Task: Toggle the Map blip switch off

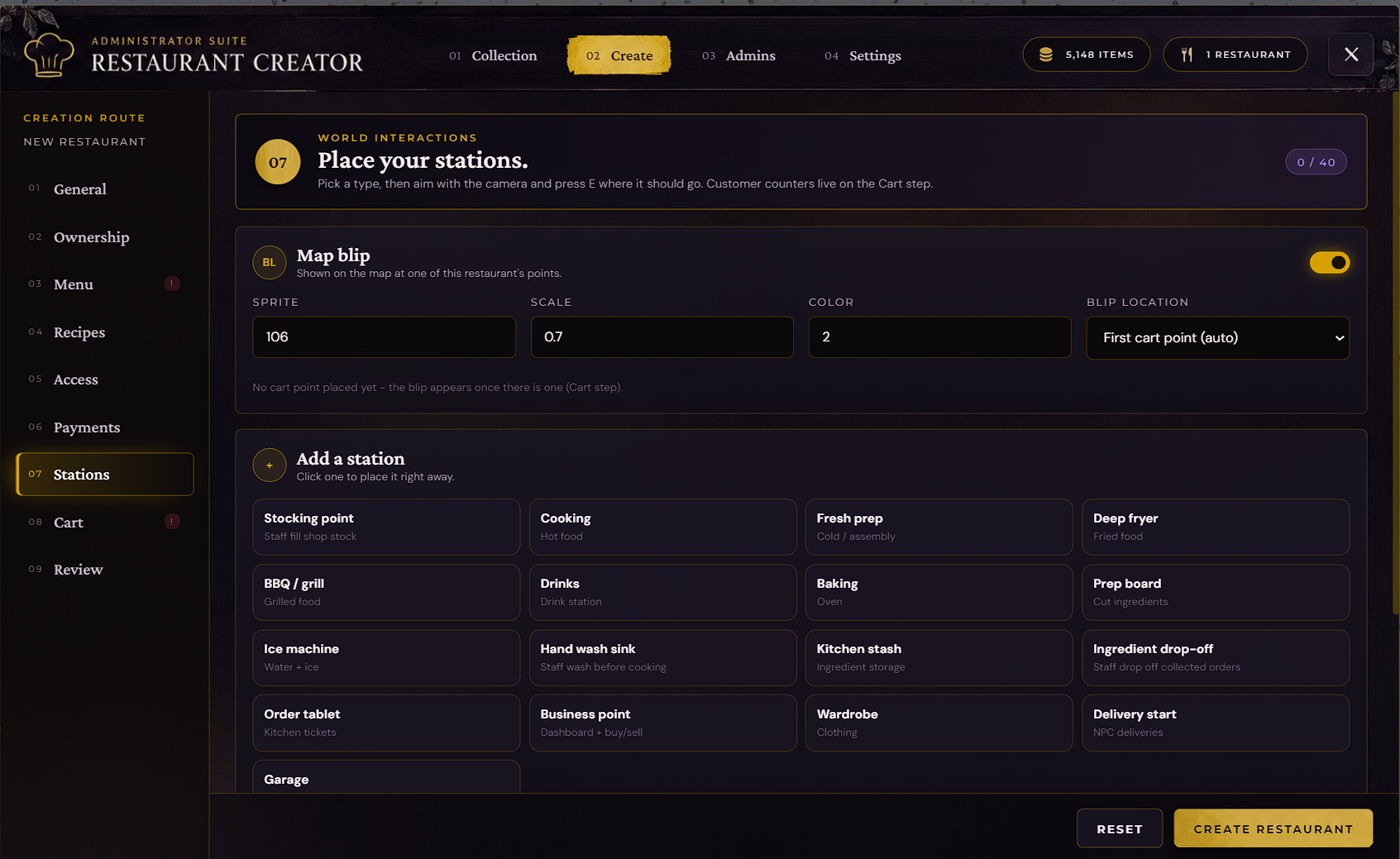Action: pyautogui.click(x=1330, y=263)
